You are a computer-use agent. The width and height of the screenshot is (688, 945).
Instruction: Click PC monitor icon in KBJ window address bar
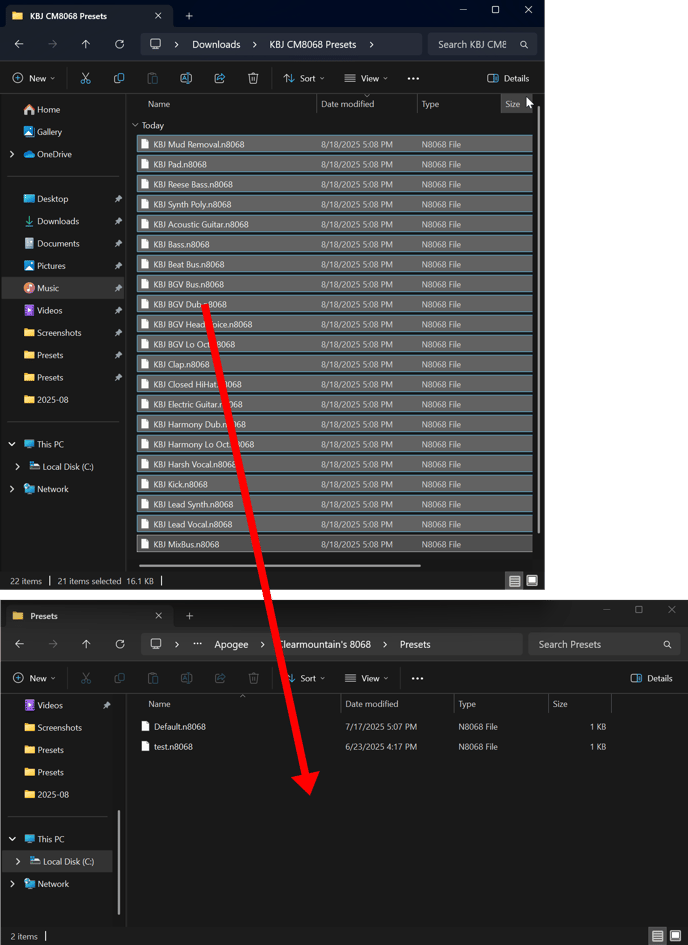pos(155,44)
